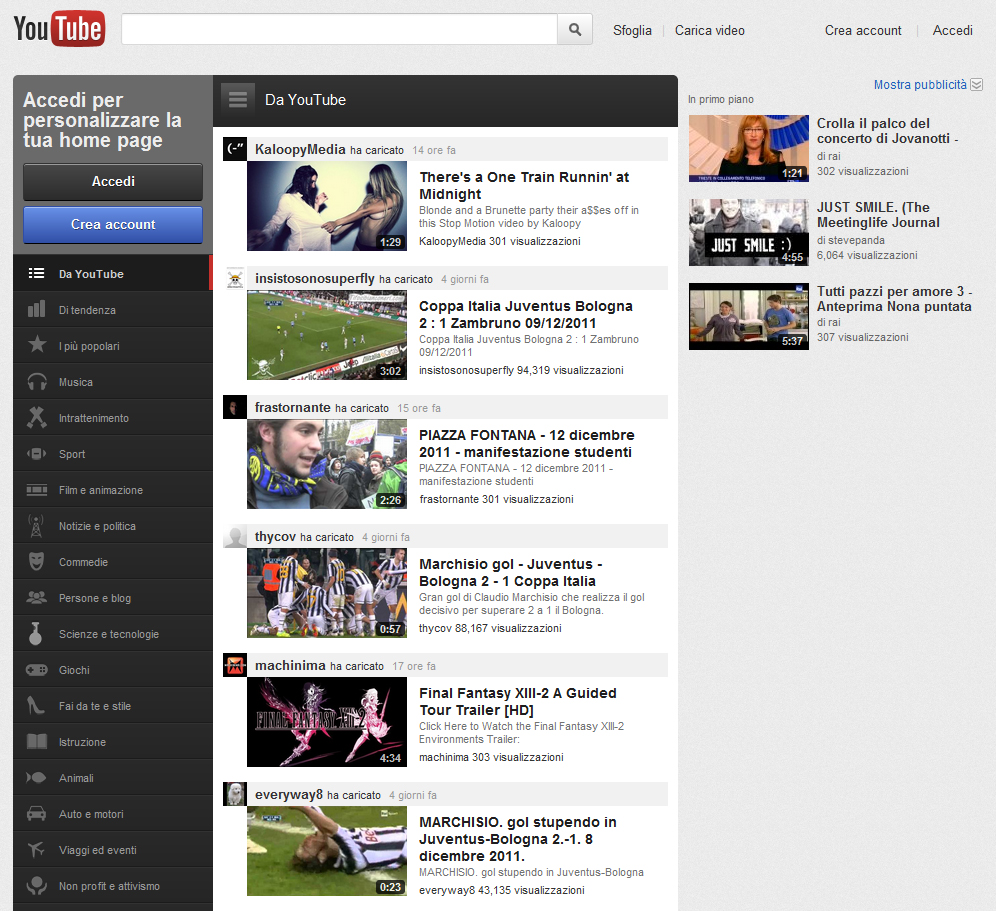Open the Di tendenza chart category
Image resolution: width=996 pixels, height=911 pixels.
tap(87, 310)
